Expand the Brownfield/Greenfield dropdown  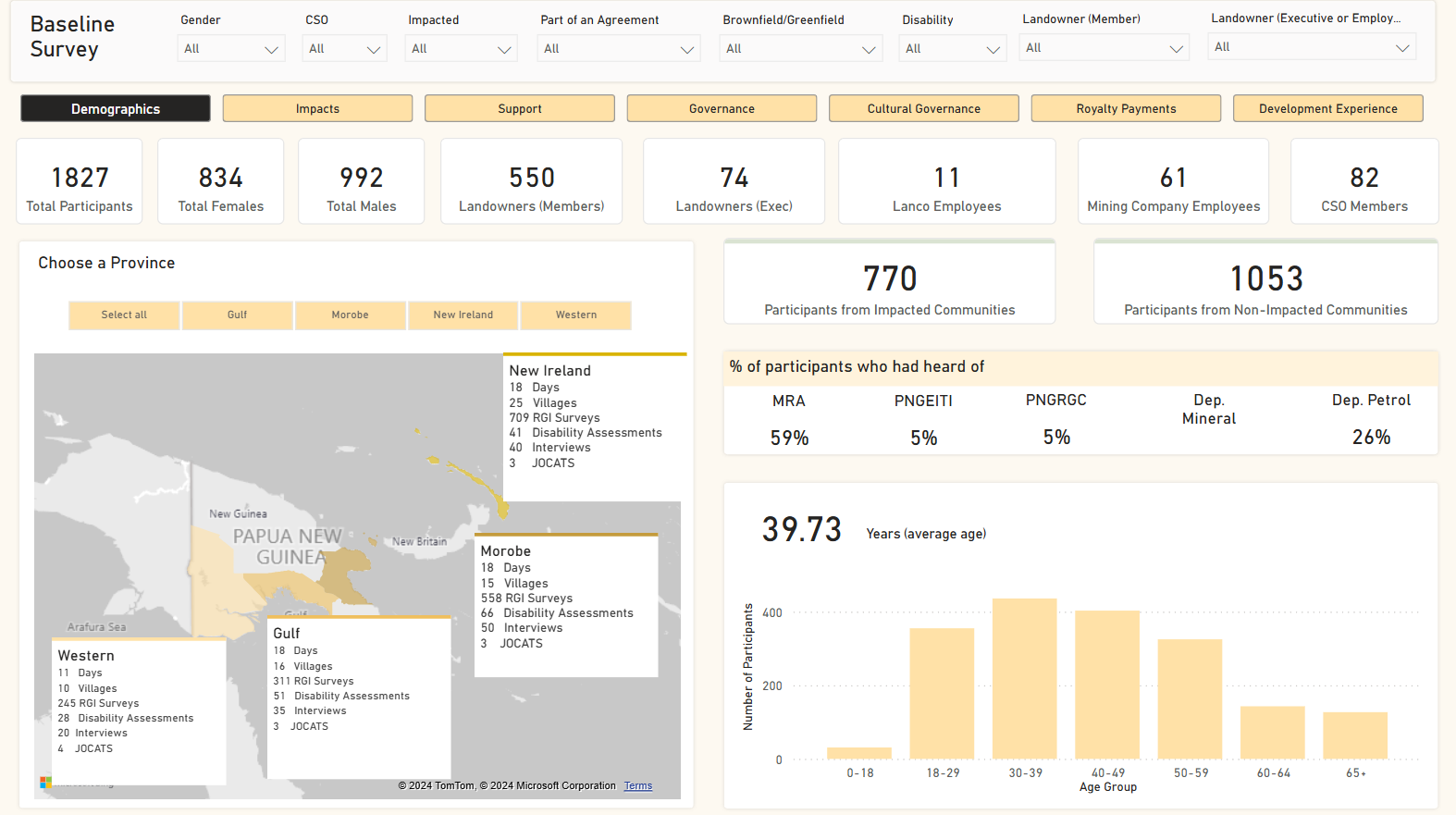pyautogui.click(x=801, y=49)
